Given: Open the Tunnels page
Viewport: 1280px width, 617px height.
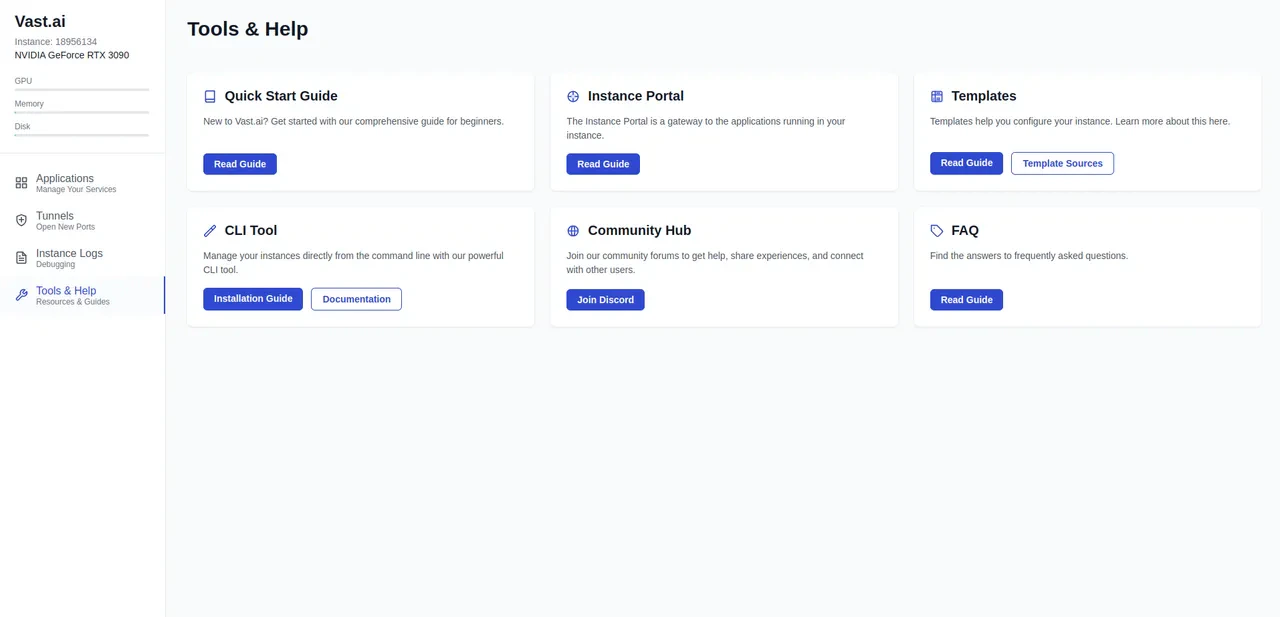Looking at the screenshot, I should click(x=55, y=220).
